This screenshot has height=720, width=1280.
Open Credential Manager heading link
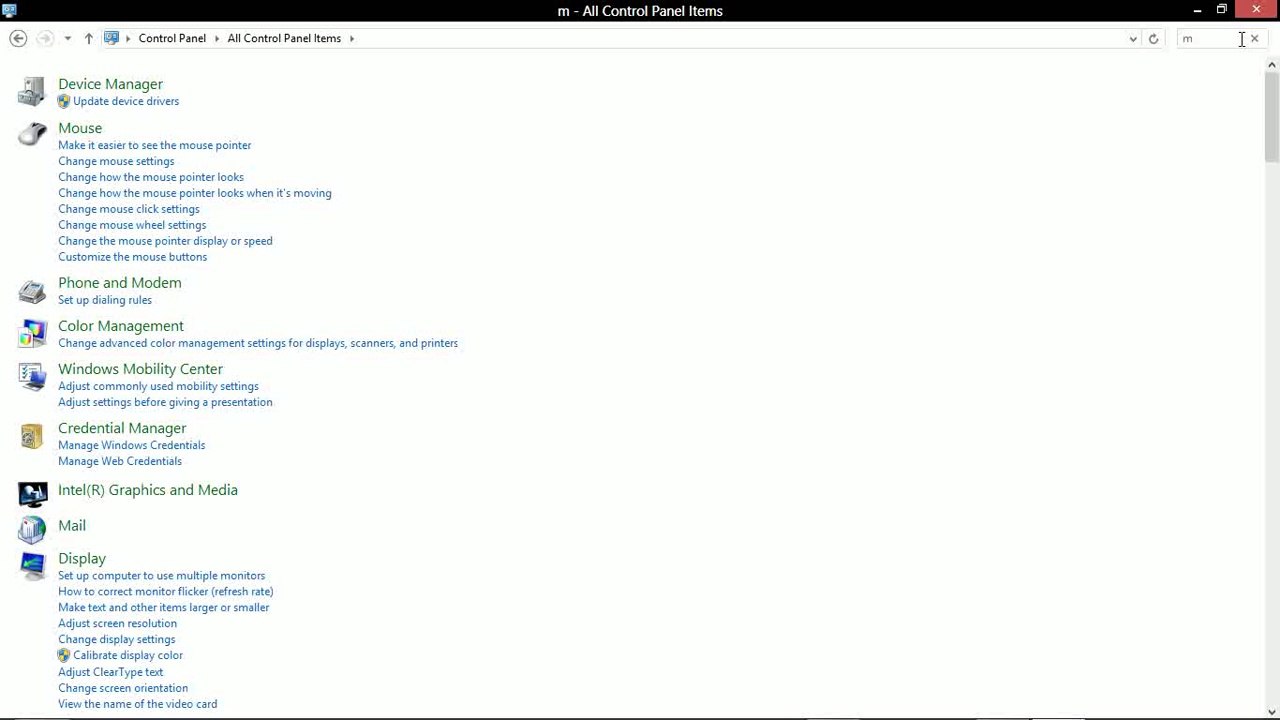tap(122, 428)
